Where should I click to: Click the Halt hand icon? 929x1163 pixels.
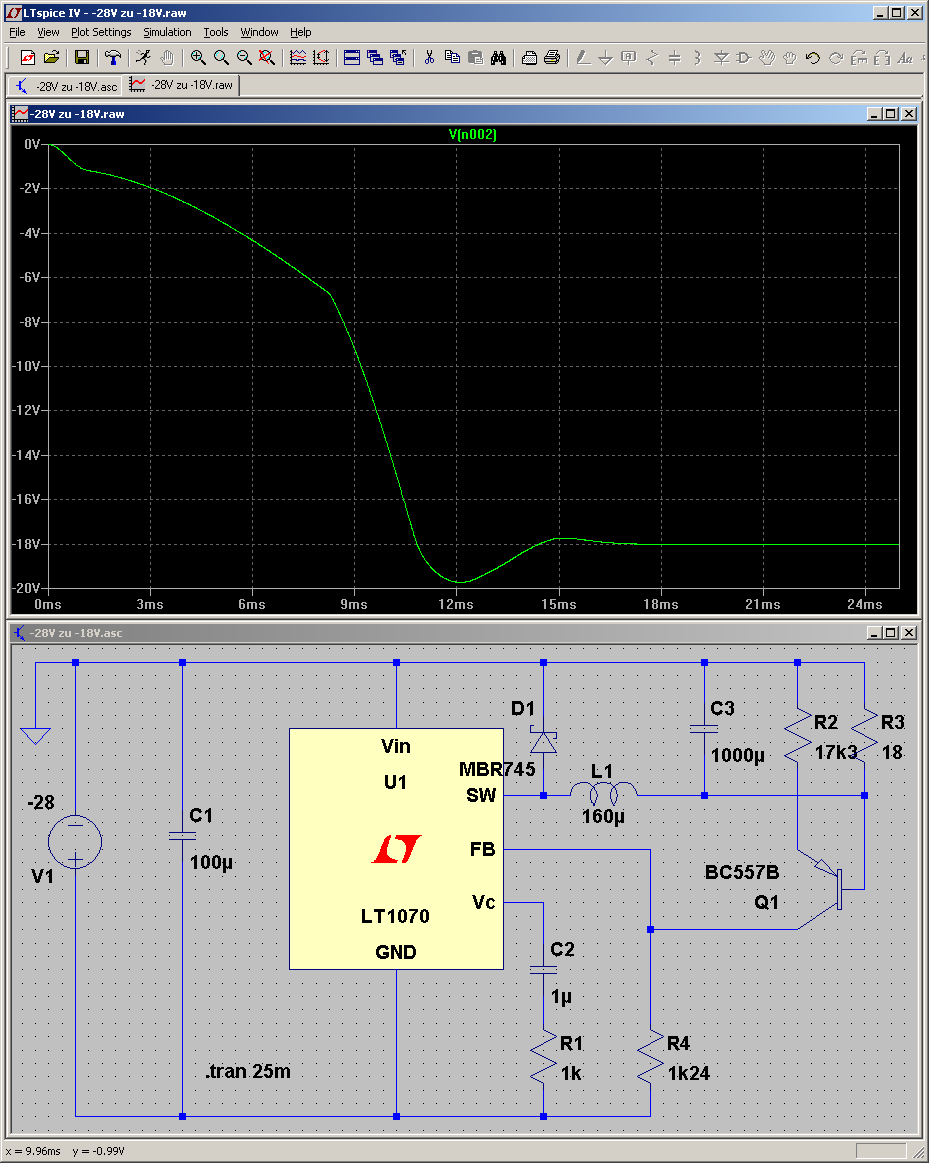click(168, 57)
